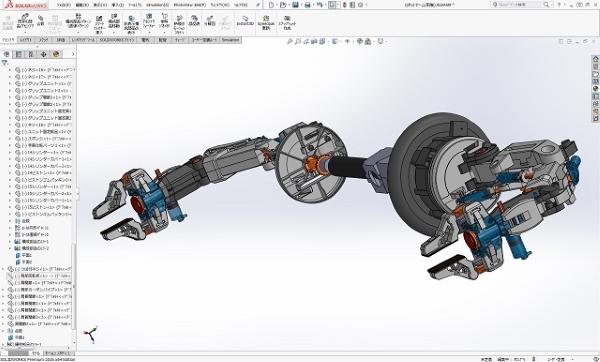This screenshot has height=362, width=600.
Task: Open the dropdown arrow beside the New document icon
Action: pyautogui.click(x=277, y=5)
